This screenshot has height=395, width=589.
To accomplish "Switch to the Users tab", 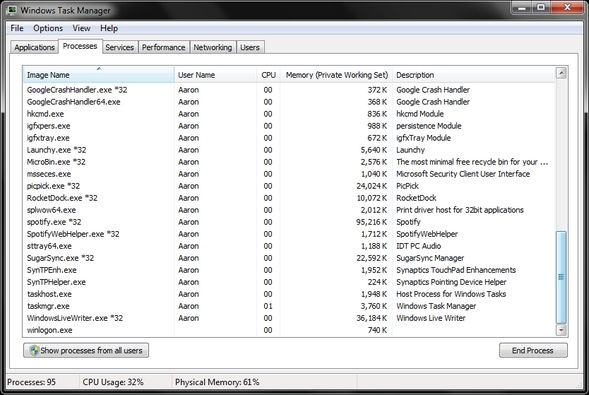I will (x=250, y=47).
